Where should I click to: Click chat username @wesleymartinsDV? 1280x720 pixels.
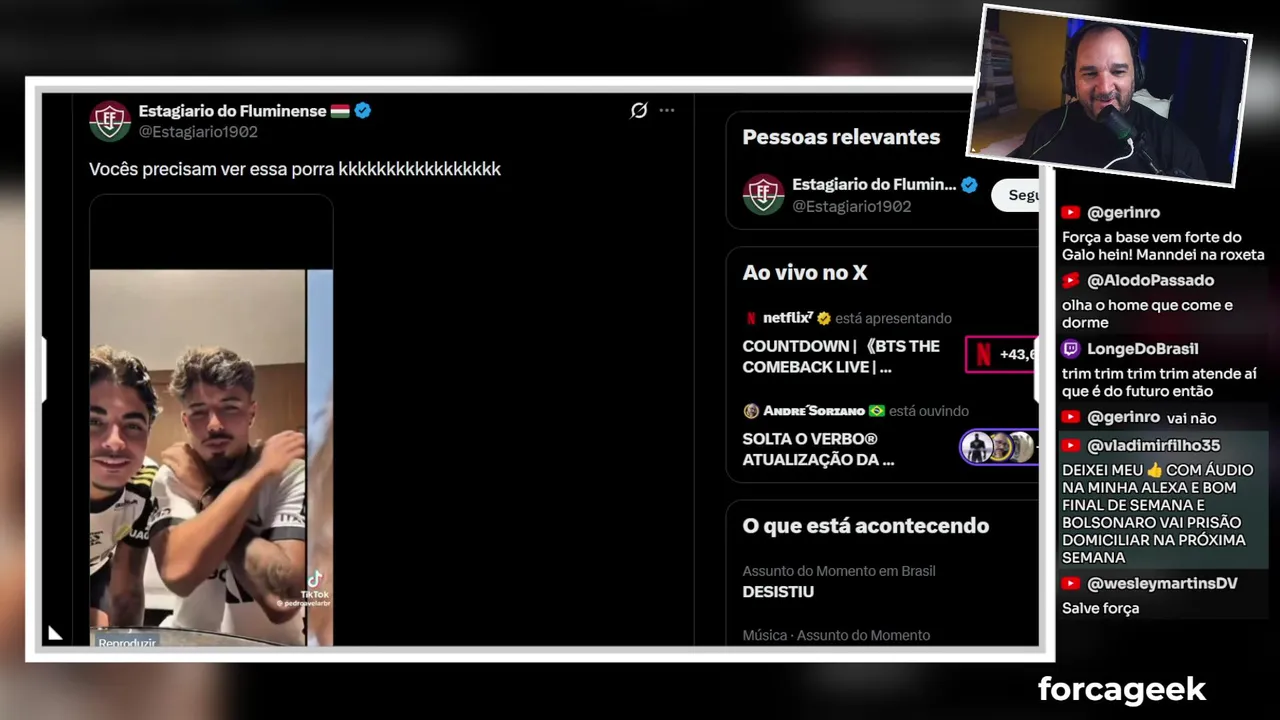[1162, 584]
